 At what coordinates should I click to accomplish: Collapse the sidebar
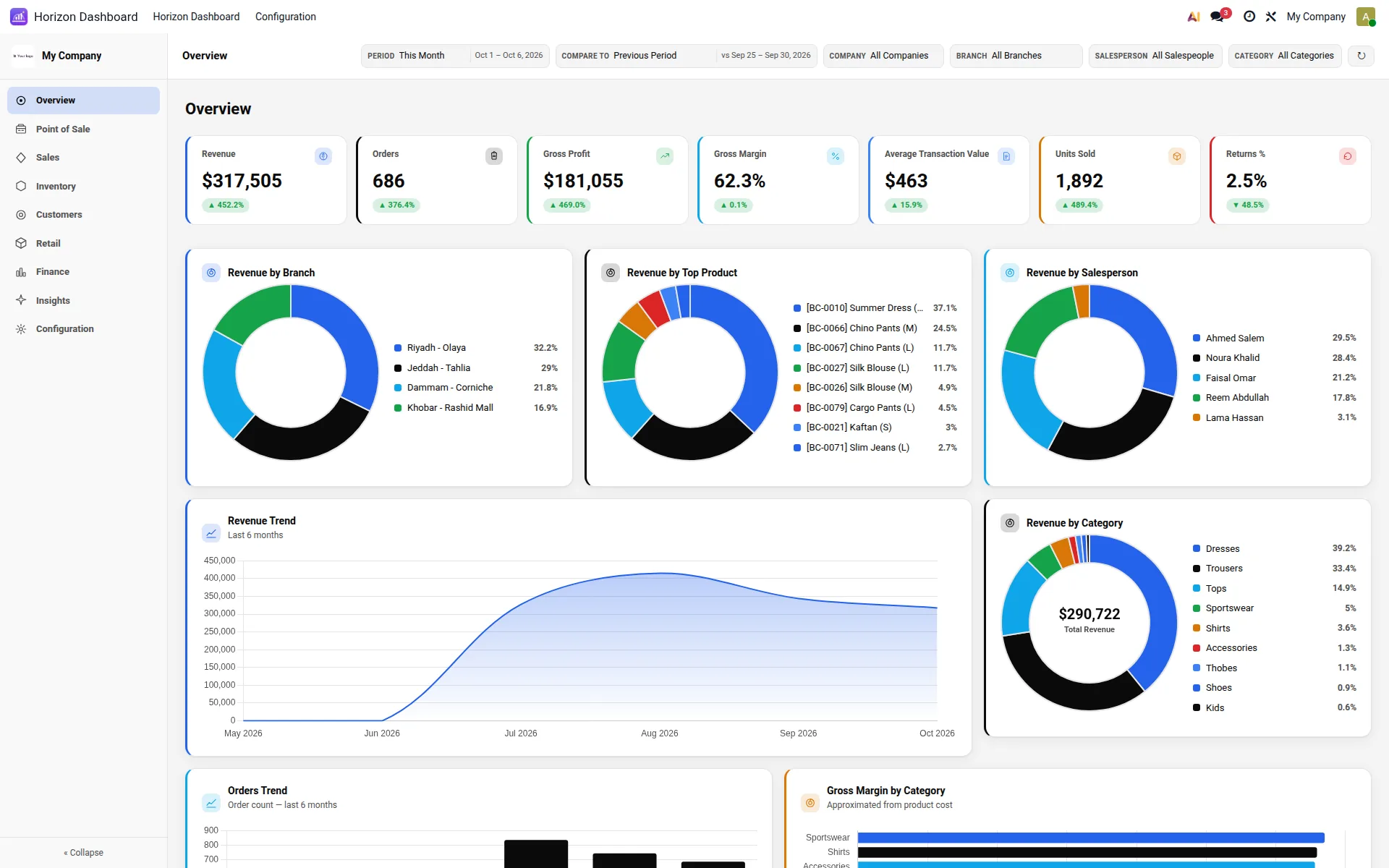pyautogui.click(x=83, y=853)
